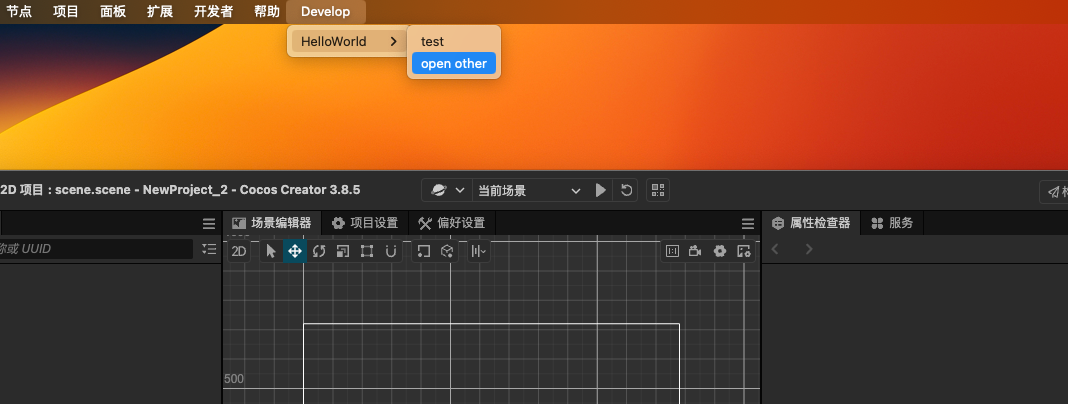Refresh the preview with reload icon
1068x404 pixels.
[x=626, y=190]
